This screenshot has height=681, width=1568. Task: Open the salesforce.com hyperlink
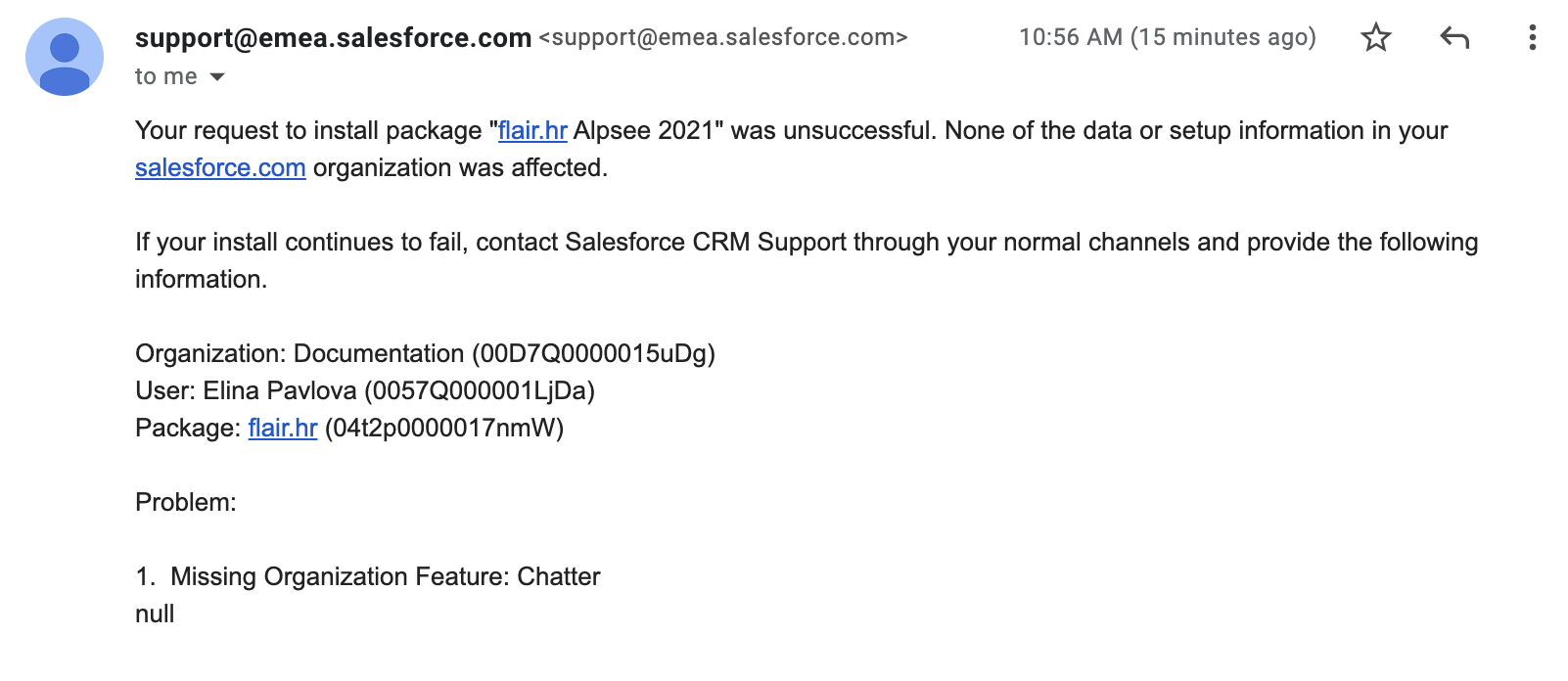click(x=220, y=168)
